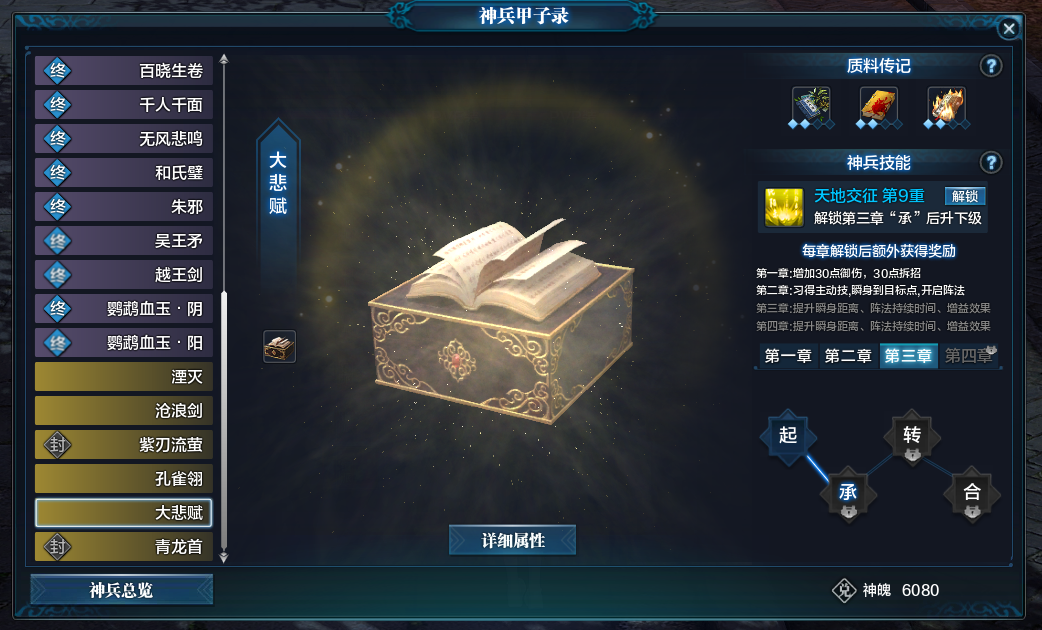Select the golden blood-stained scroll icon

(879, 105)
